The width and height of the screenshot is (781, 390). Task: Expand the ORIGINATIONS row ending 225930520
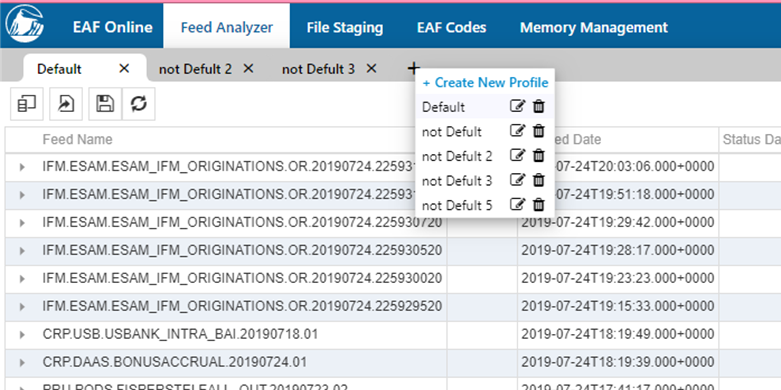[x=22, y=251]
